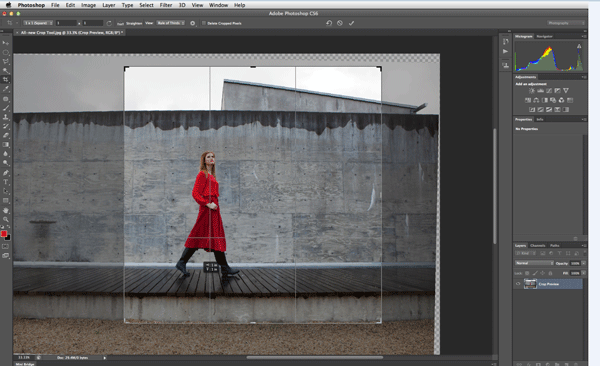Switch to the Info tab
Screen dimensions: 600x366
point(540,119)
